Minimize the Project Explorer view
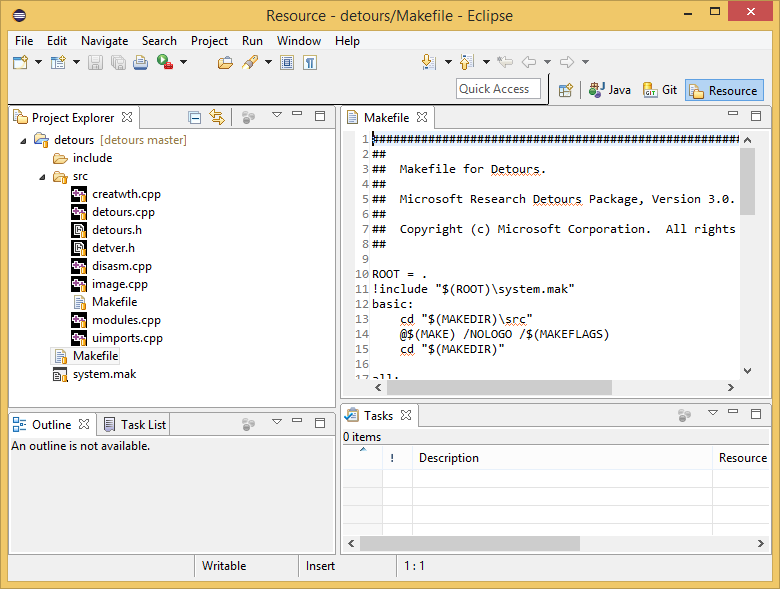This screenshot has height=589, width=780. click(x=297, y=114)
